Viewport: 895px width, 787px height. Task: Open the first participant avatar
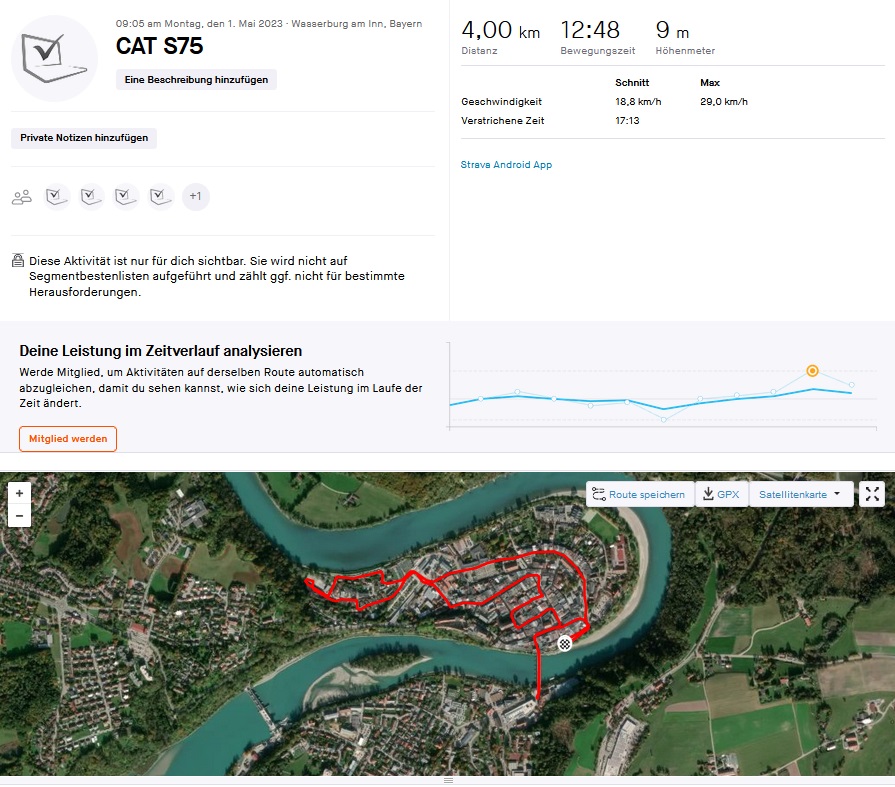(57, 197)
